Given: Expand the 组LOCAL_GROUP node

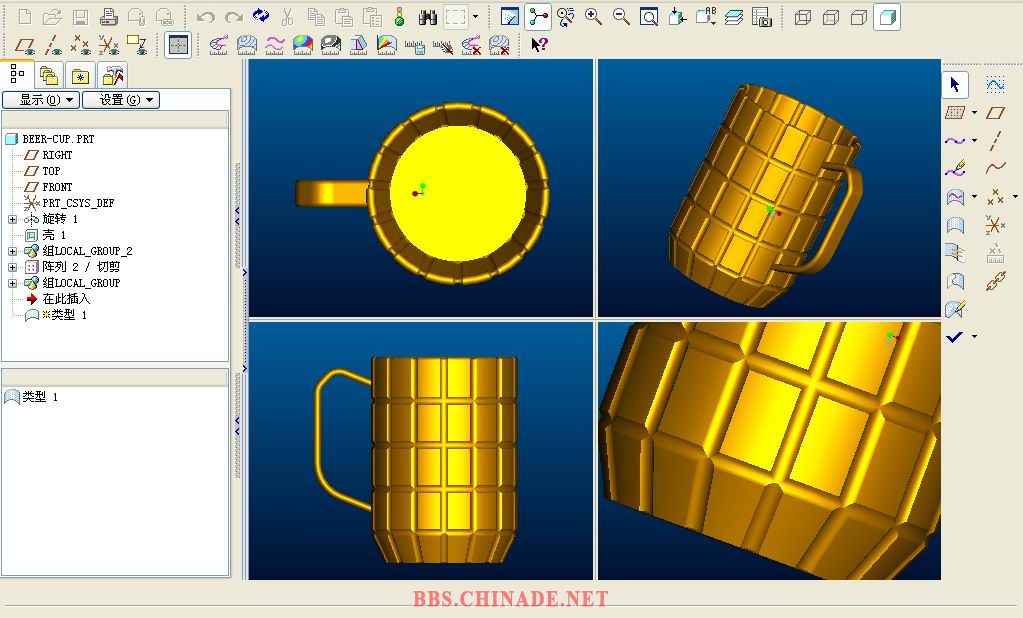Looking at the screenshot, I should 12,283.
